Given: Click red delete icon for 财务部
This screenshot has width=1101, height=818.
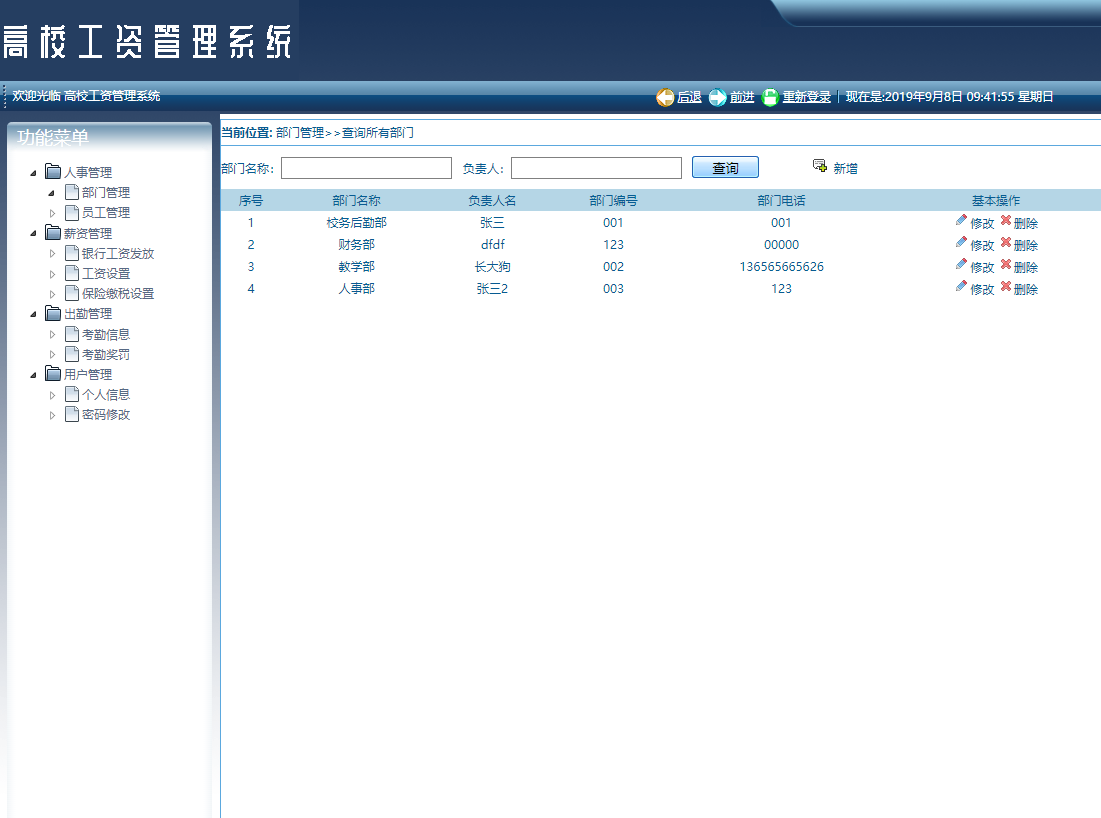Looking at the screenshot, I should [x=1006, y=242].
